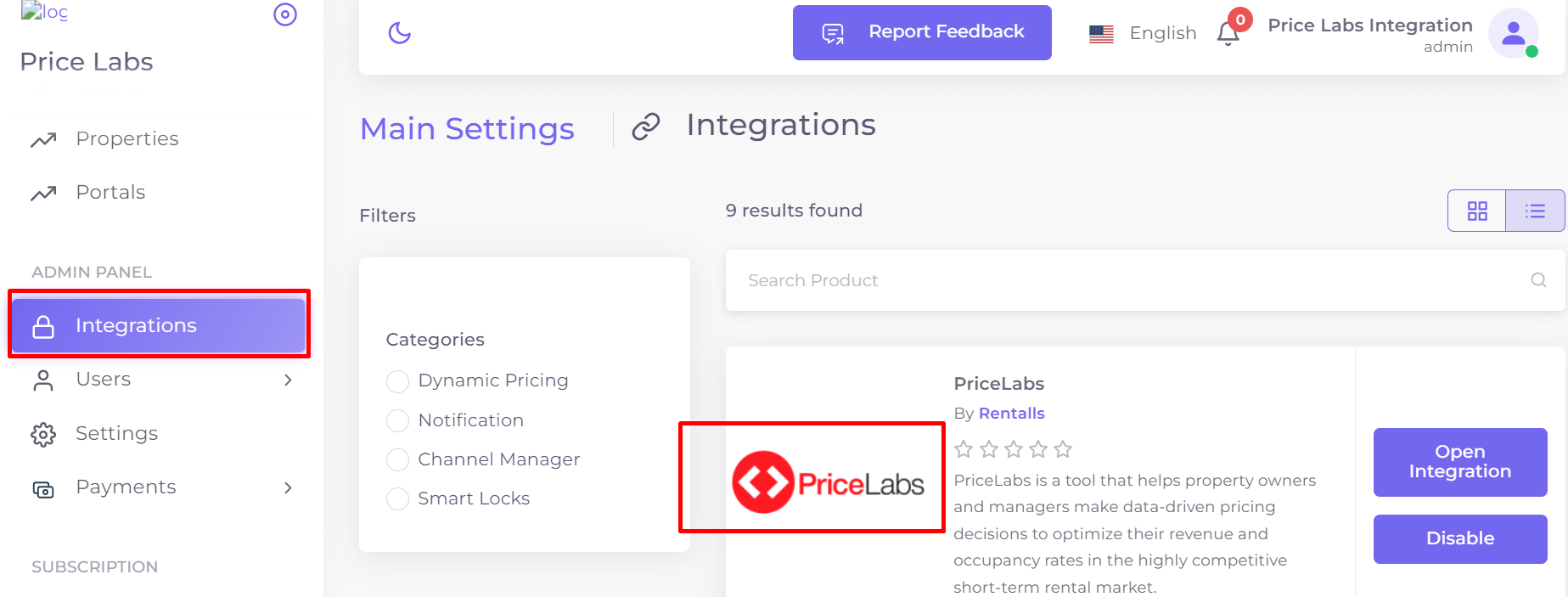Image resolution: width=1568 pixels, height=597 pixels.
Task: Select Notification category filter
Action: 397,420
